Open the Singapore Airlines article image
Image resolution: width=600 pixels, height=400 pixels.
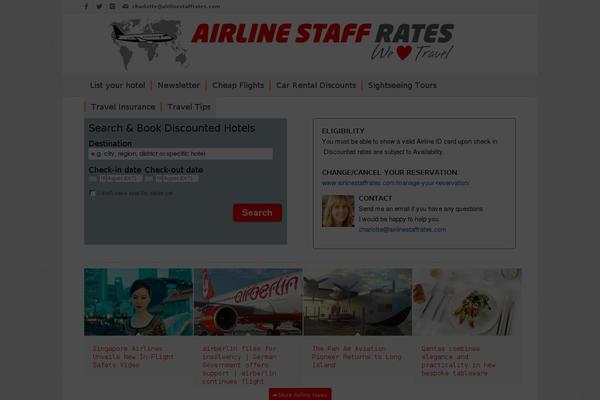(x=138, y=302)
